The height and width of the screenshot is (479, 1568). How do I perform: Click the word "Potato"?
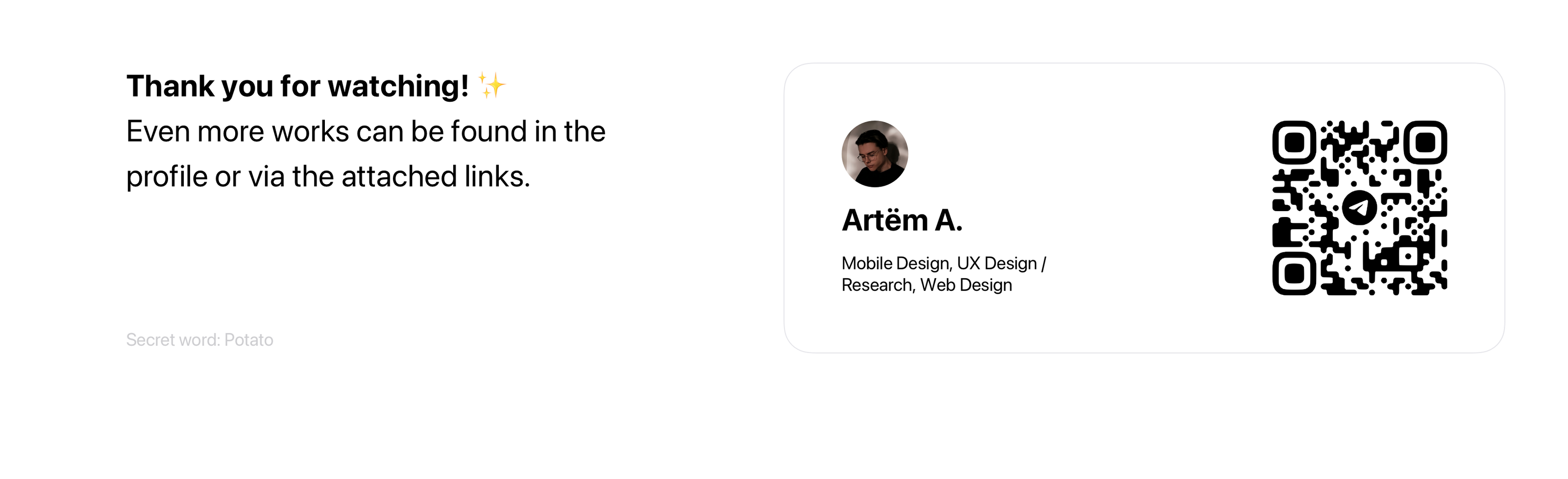pyautogui.click(x=248, y=339)
